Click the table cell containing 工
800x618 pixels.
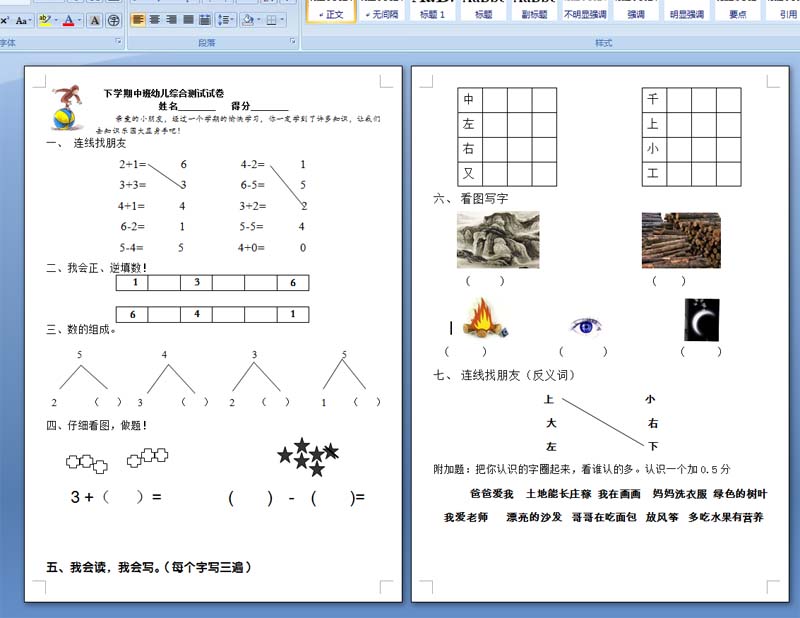654,174
